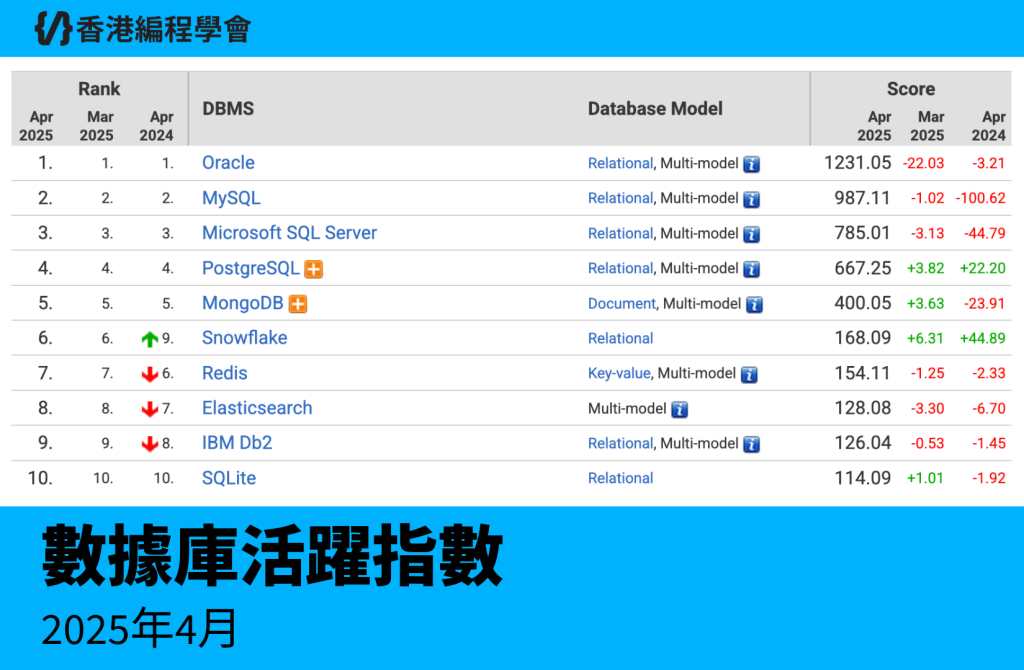Click the Relational link in the Oracle row

point(620,163)
